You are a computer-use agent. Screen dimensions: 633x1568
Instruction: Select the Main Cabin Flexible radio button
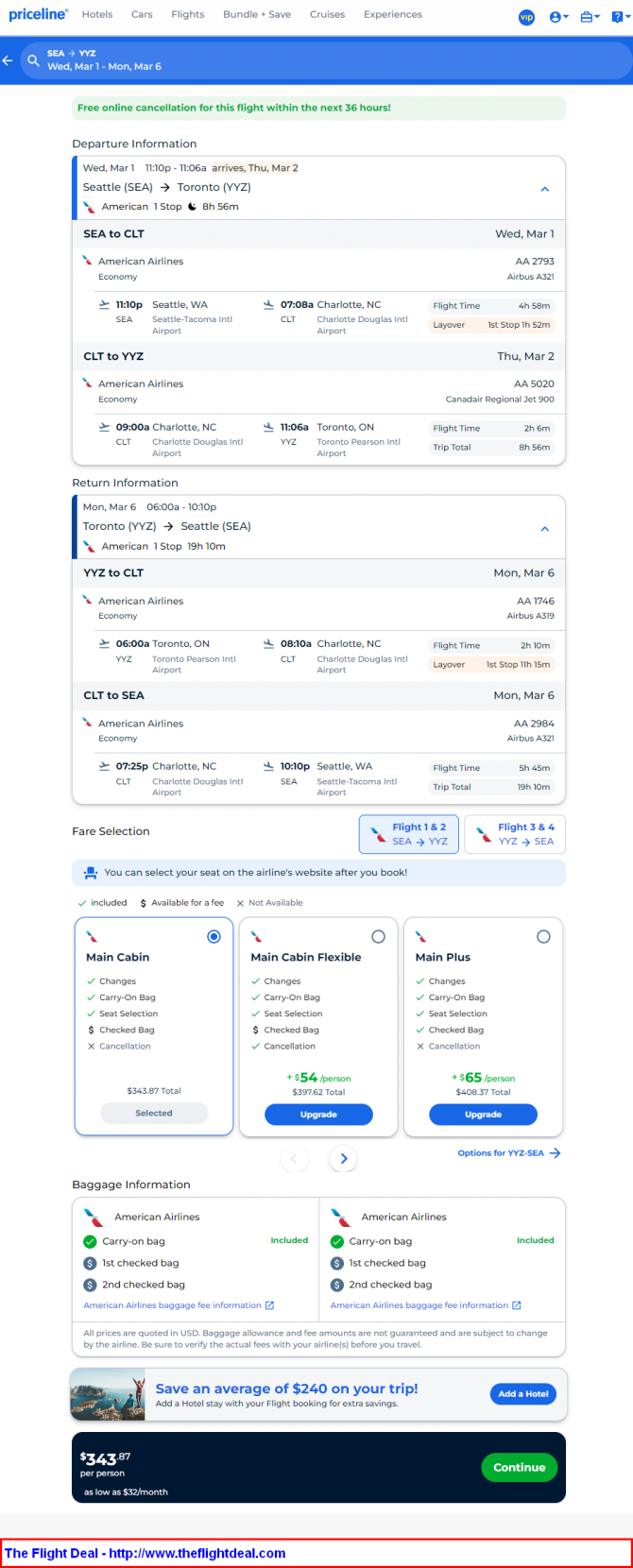click(378, 936)
